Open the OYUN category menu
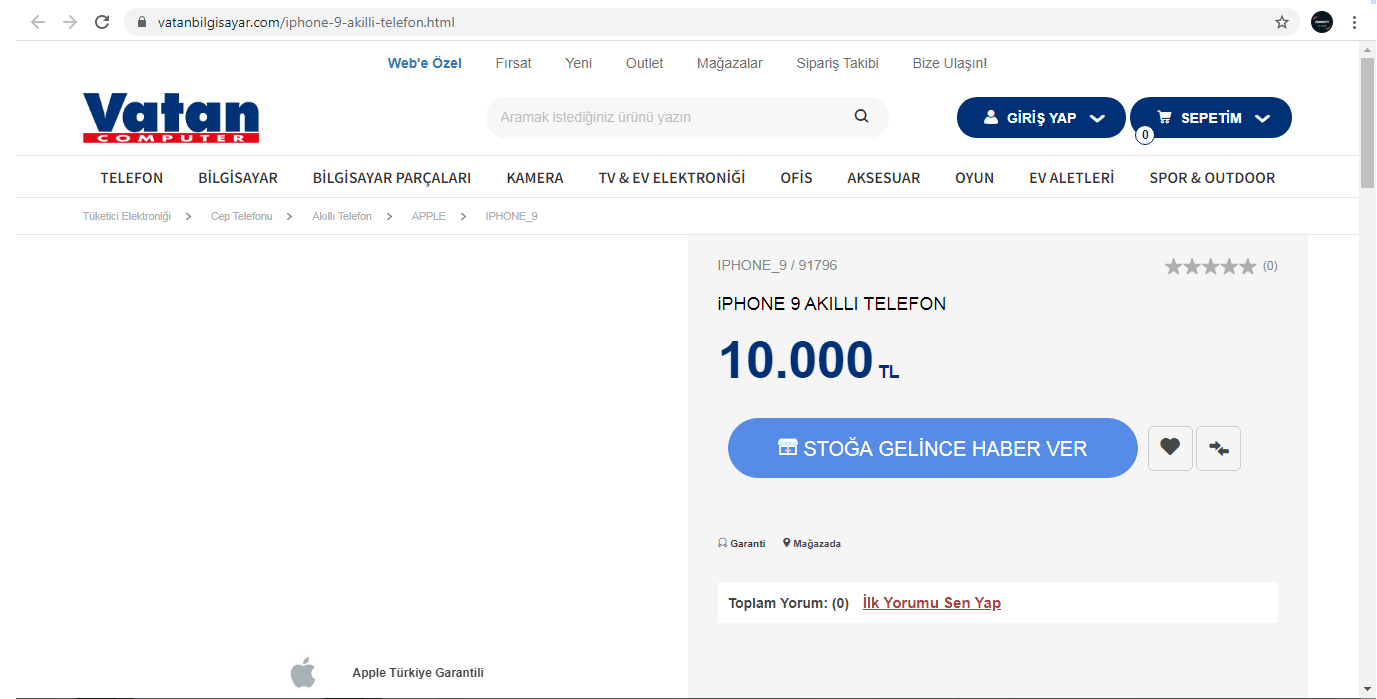 click(x=975, y=178)
